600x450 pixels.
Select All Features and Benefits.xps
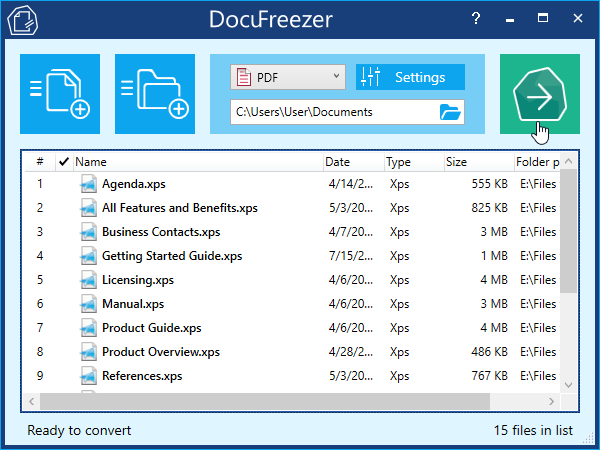tap(179, 208)
